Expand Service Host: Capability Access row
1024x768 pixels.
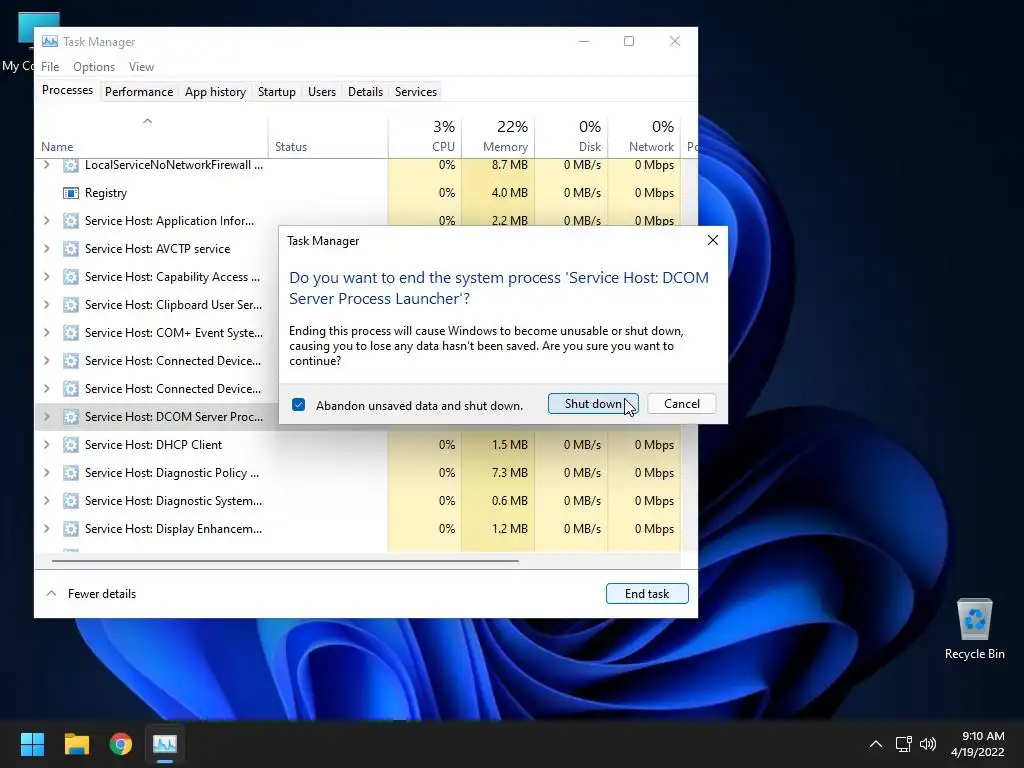pyautogui.click(x=46, y=277)
